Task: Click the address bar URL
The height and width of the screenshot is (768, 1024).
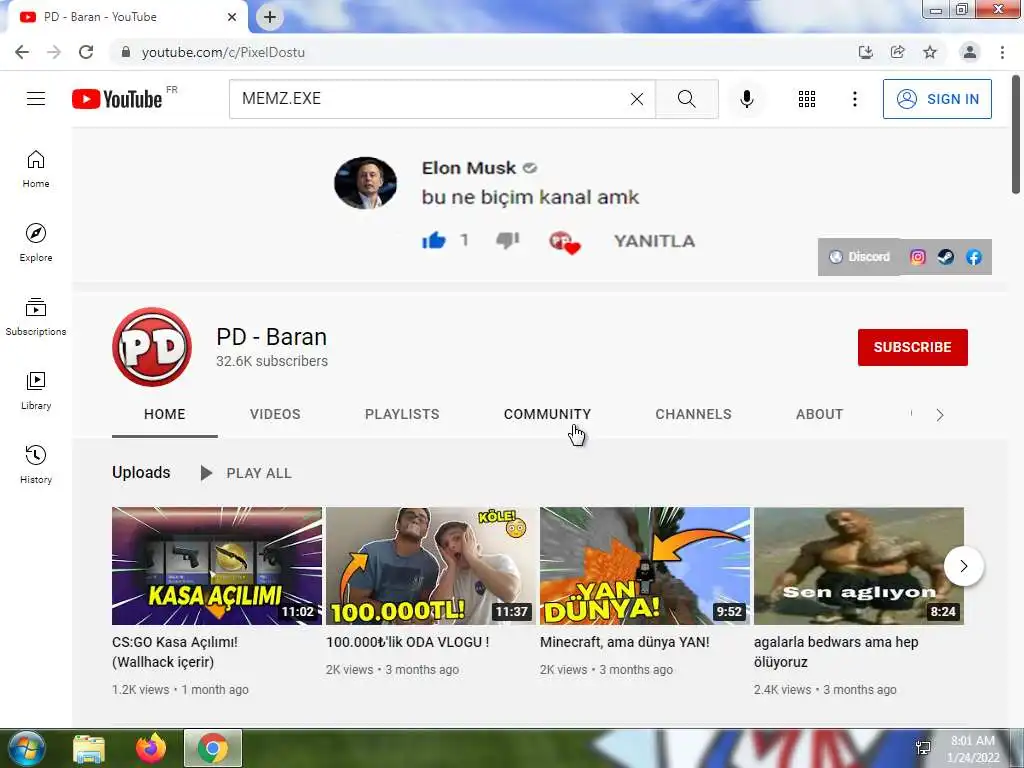Action: coord(223,52)
